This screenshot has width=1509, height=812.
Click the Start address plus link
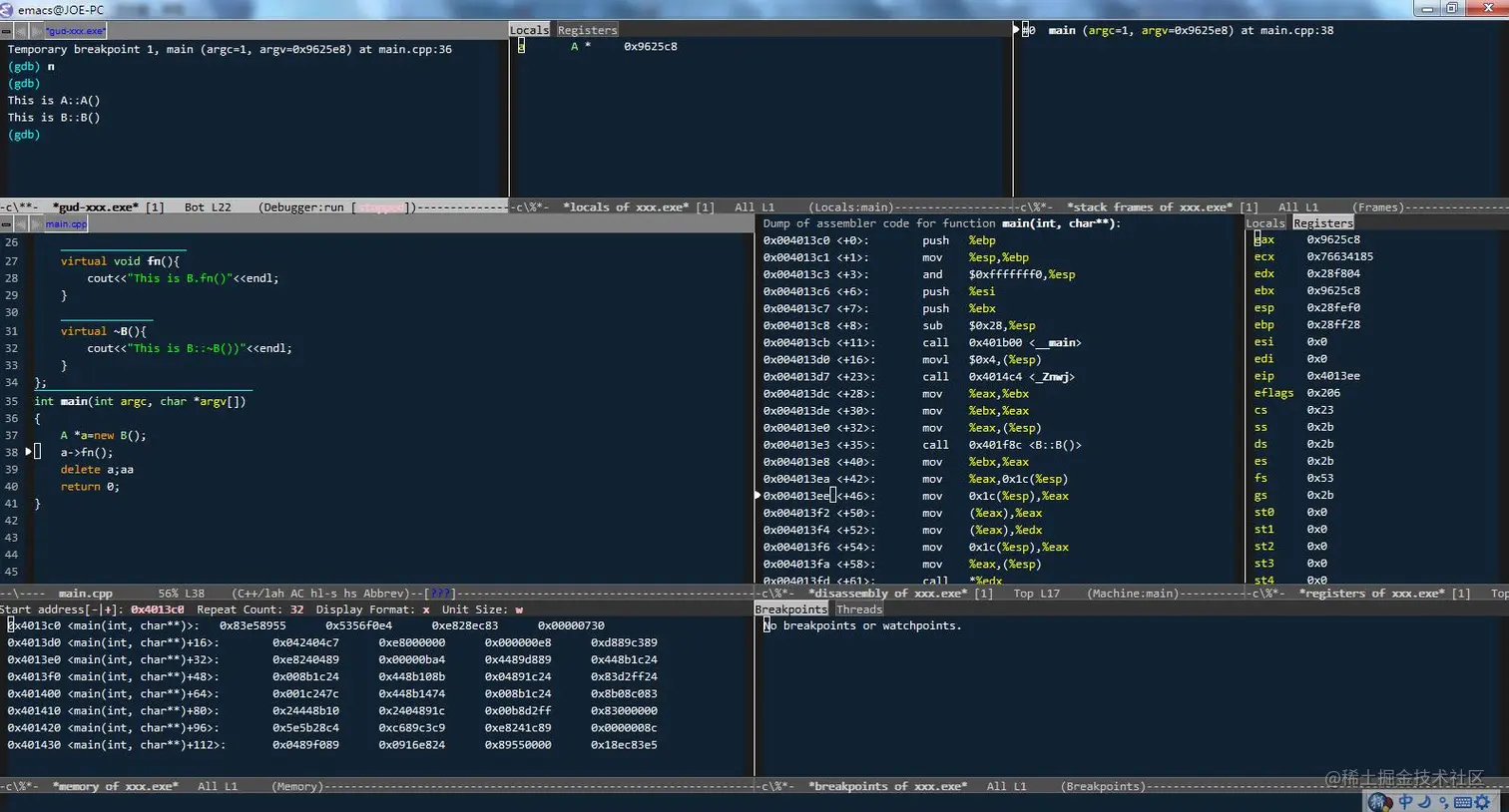(x=108, y=609)
